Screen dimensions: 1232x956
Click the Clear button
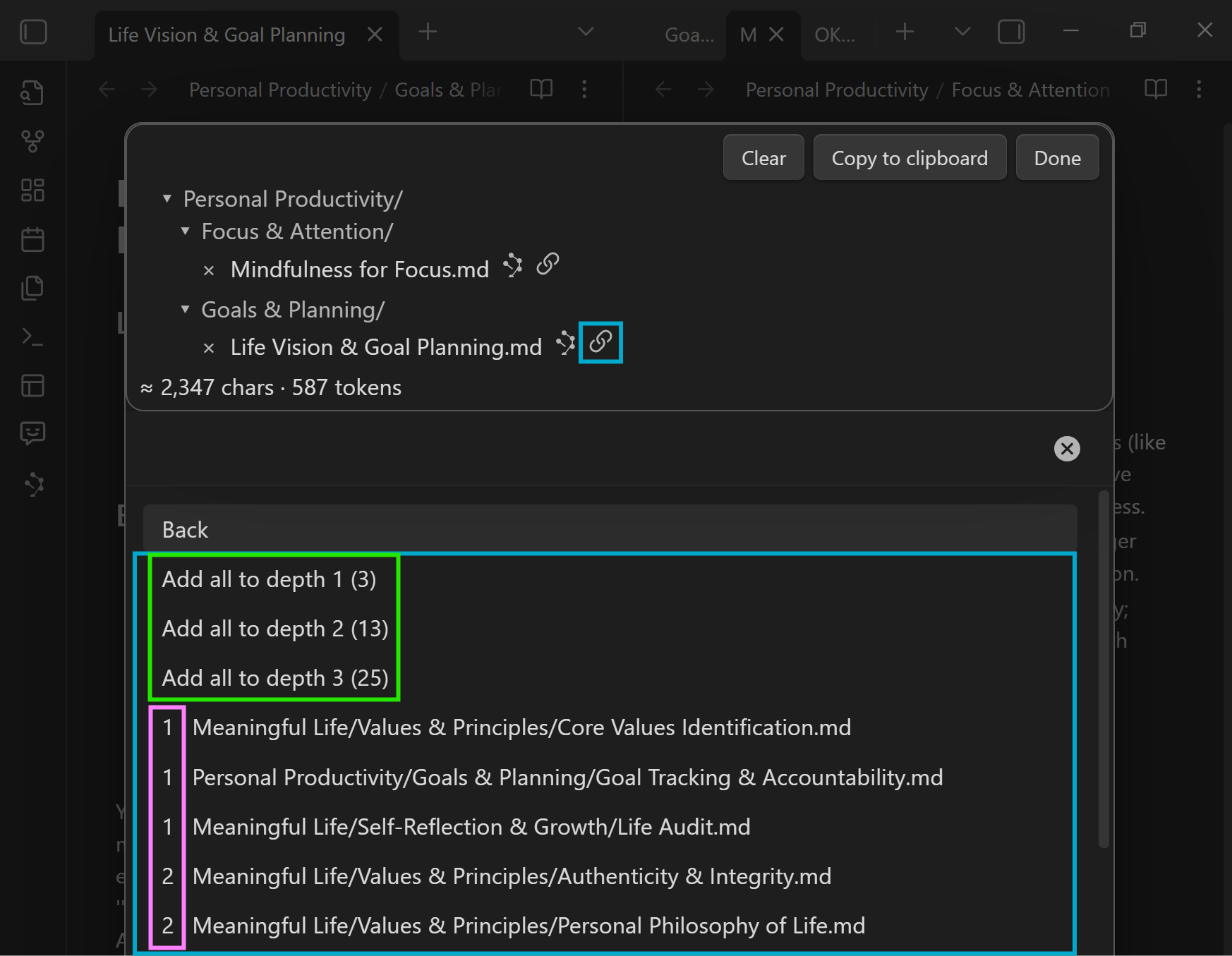pos(763,158)
